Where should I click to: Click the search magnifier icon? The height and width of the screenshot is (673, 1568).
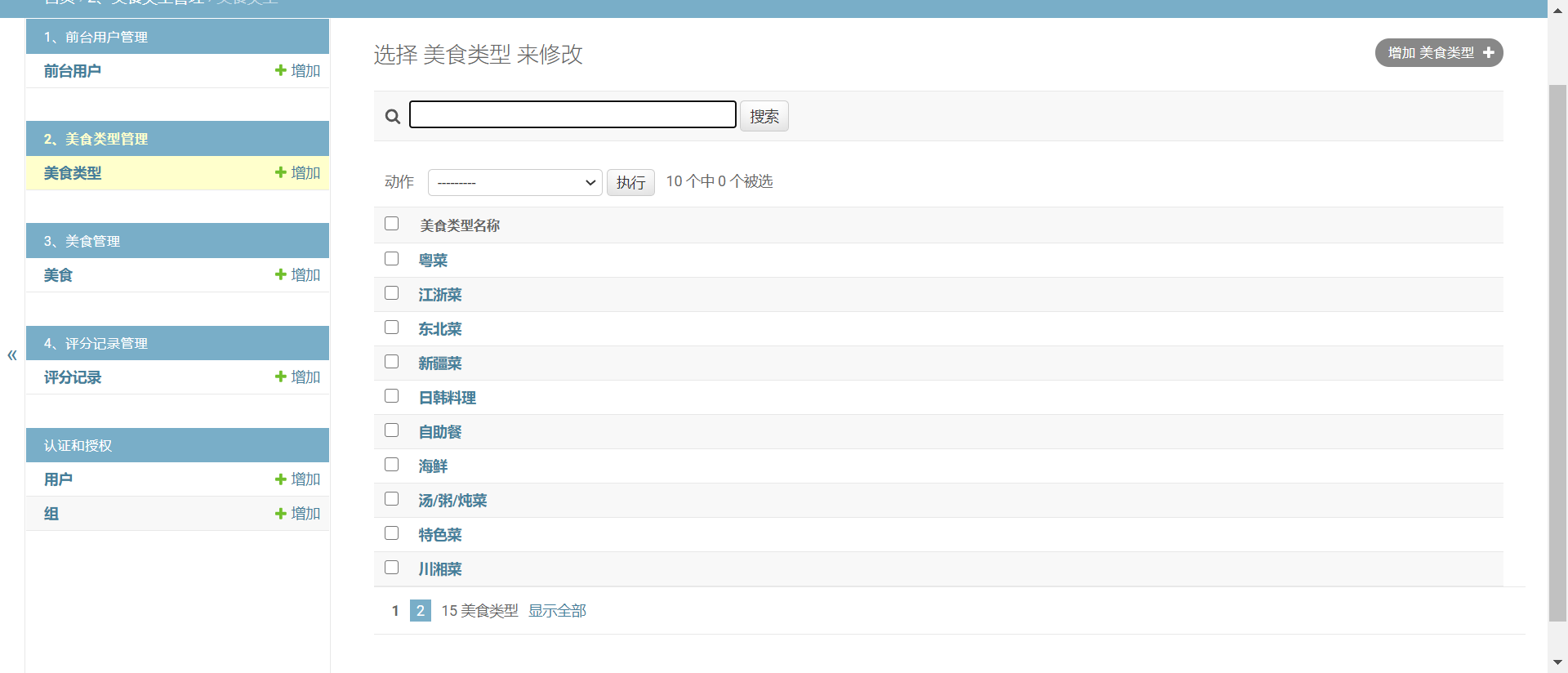tap(393, 117)
